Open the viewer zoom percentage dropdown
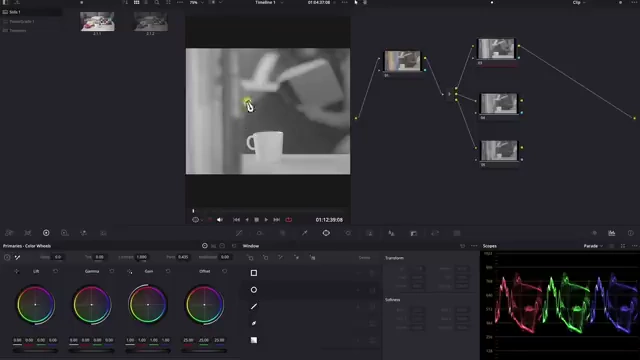Viewport: 640px width, 360px height. click(x=196, y=2)
